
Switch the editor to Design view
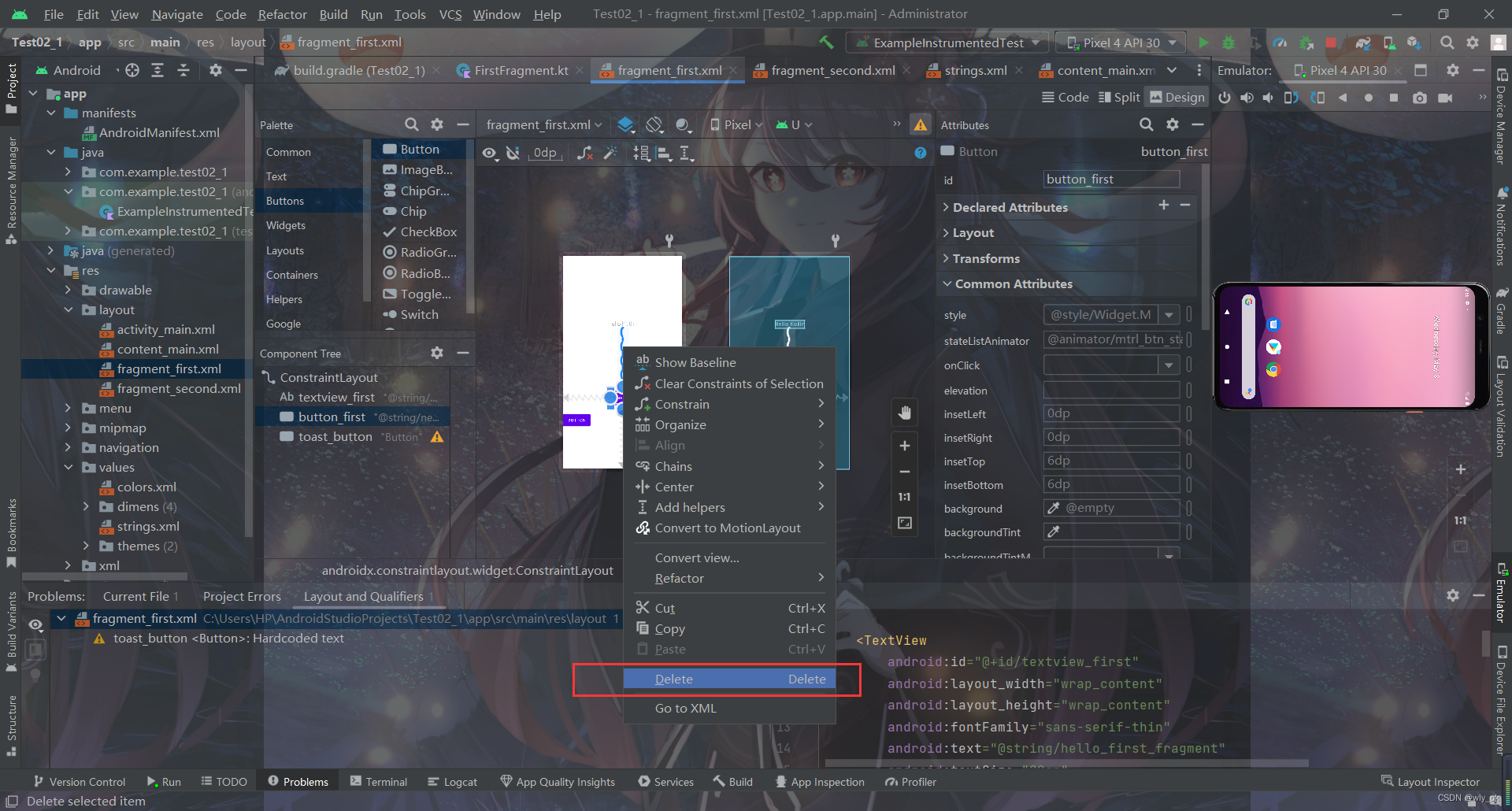[x=1177, y=97]
